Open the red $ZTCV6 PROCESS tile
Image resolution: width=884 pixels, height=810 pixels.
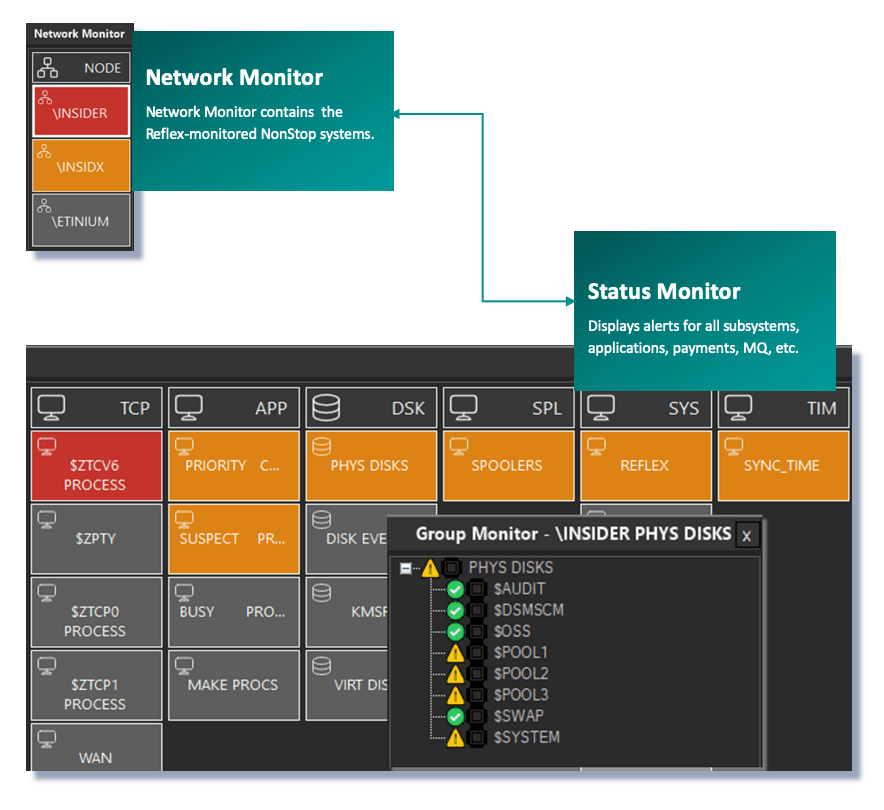[x=96, y=466]
